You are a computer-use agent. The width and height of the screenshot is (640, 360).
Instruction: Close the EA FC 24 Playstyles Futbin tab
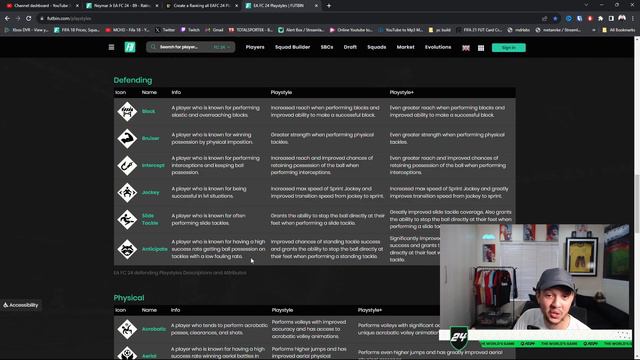(x=316, y=6)
